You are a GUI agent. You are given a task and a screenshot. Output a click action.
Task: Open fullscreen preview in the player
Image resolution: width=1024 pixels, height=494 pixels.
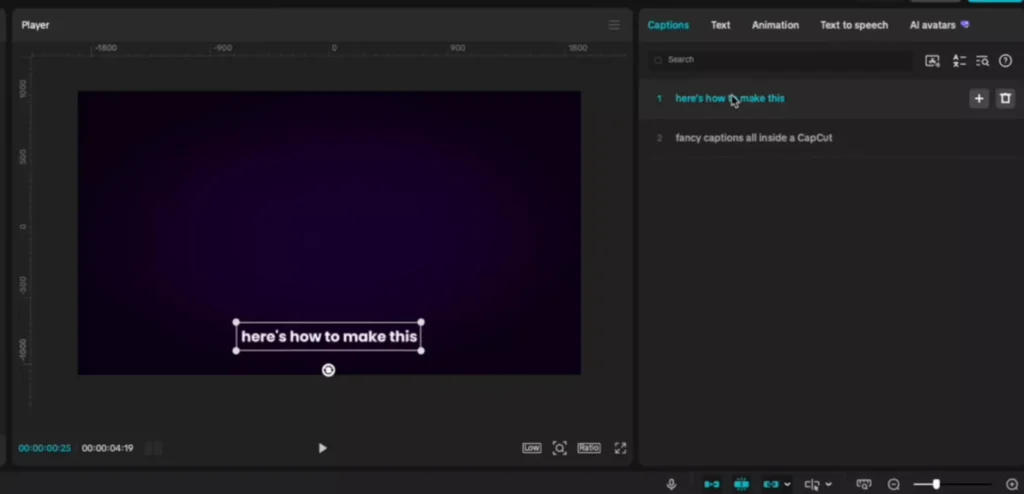620,448
